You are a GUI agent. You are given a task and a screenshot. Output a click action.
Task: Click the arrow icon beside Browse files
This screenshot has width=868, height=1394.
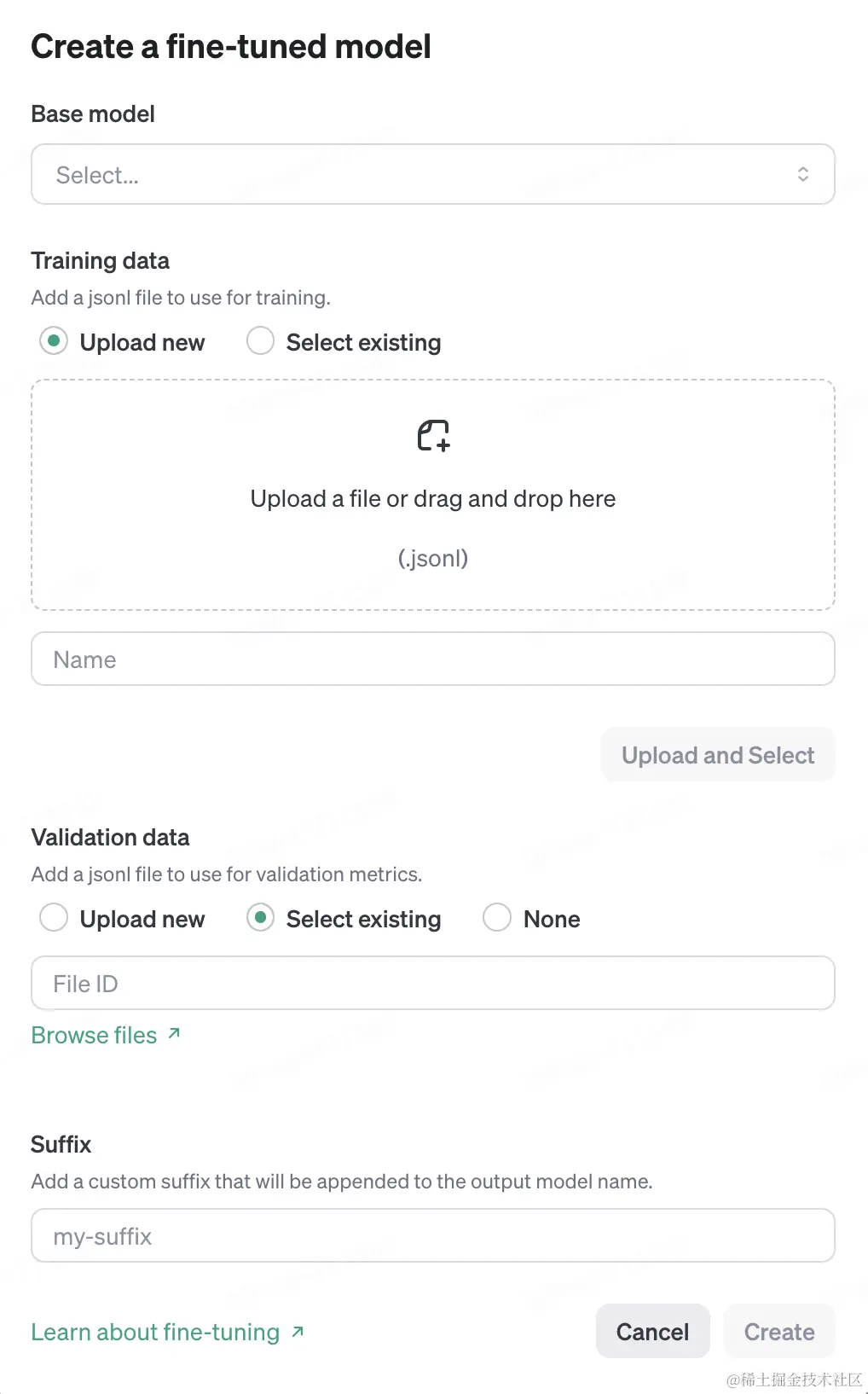[x=174, y=1034]
